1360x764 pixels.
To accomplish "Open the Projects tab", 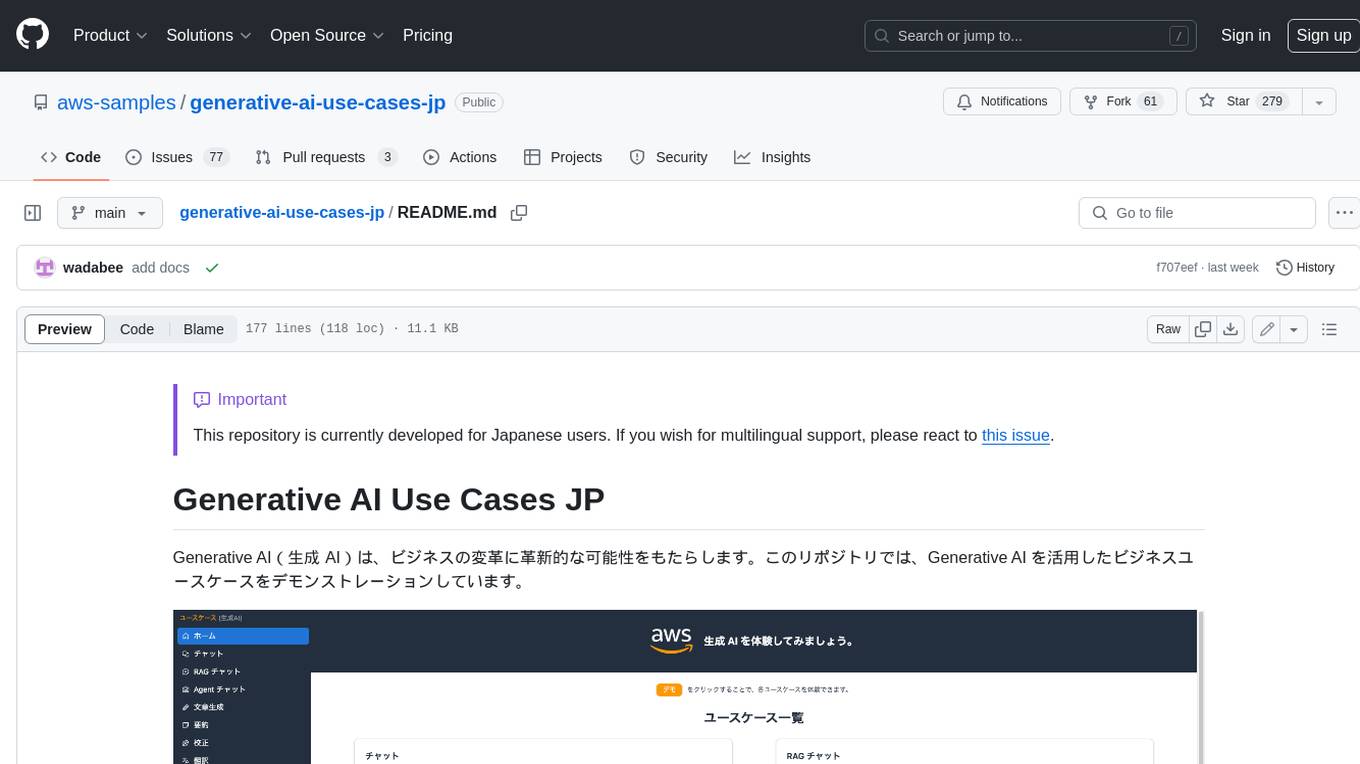I will click(563, 157).
